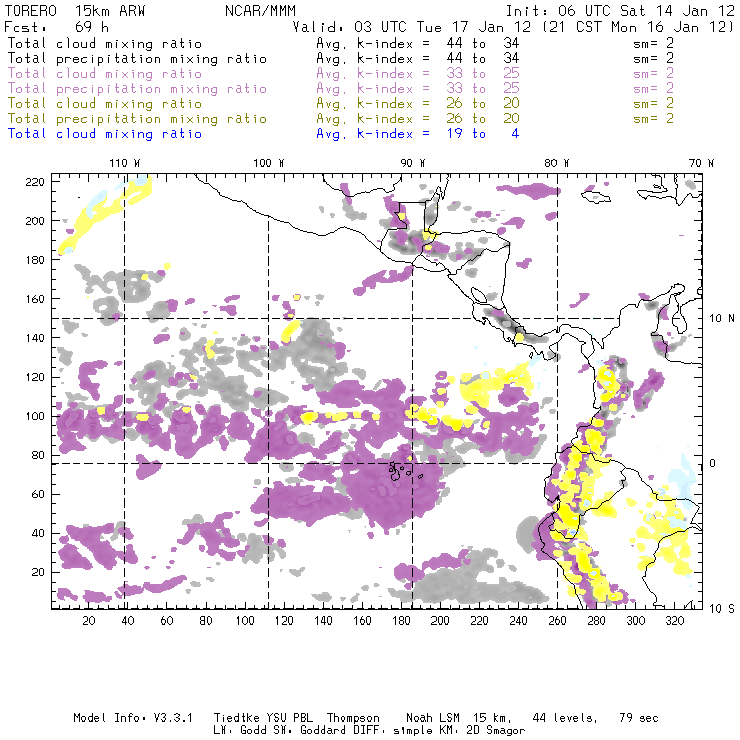This screenshot has height=740, width=740.
Task: Click '180' tick on the vertical axis
Action: (x=34, y=260)
